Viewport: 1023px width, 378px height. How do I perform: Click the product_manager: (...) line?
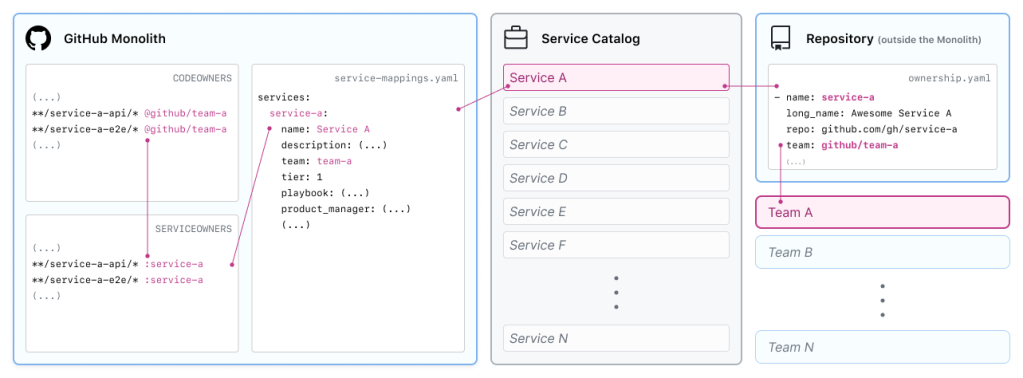coord(346,209)
